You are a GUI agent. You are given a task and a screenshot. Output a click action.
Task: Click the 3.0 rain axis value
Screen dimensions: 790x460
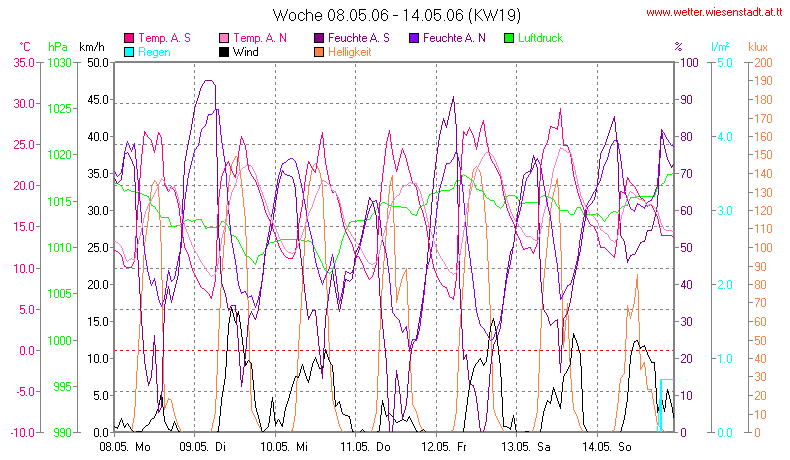pos(725,211)
